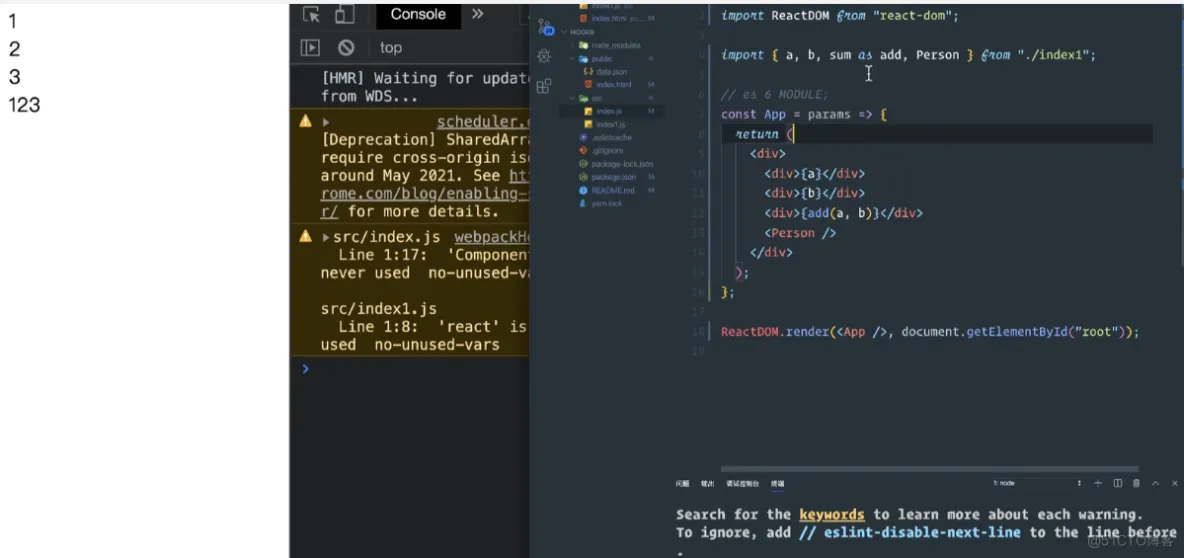Show more DevTools tabs chevron
This screenshot has width=1184, height=558.
[477, 14]
